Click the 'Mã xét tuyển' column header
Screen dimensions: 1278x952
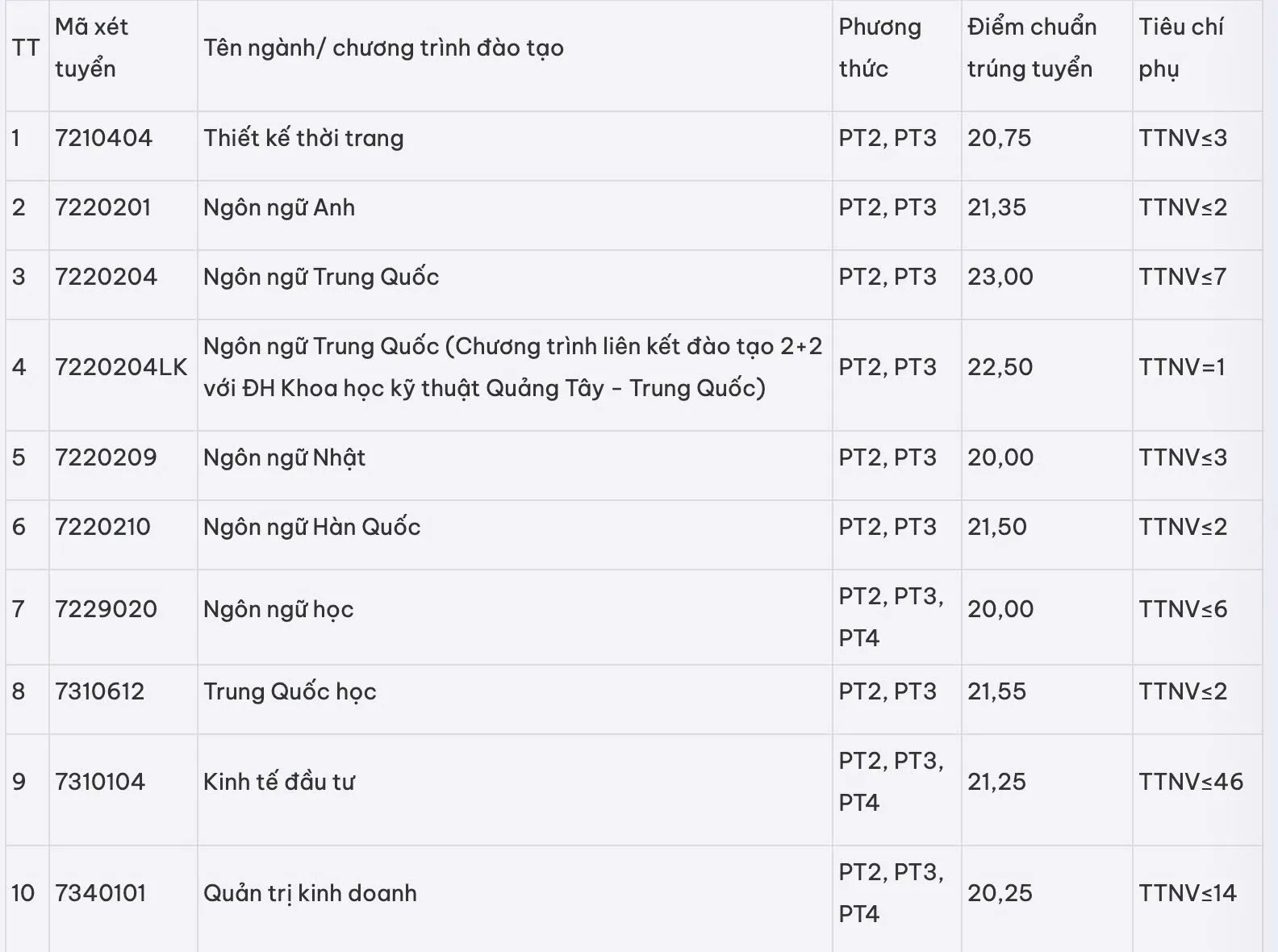pos(91,48)
